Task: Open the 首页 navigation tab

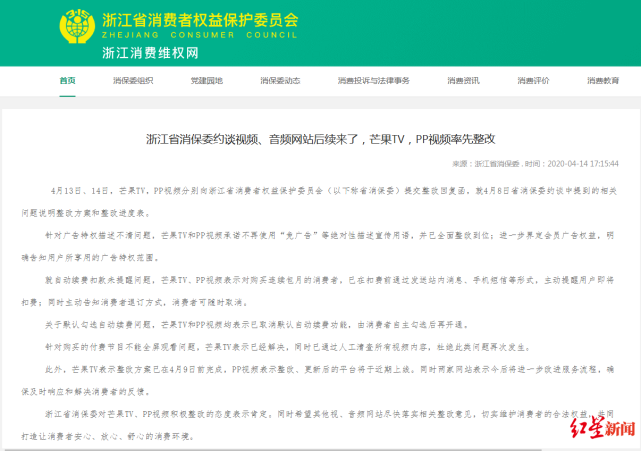Action: [x=67, y=81]
